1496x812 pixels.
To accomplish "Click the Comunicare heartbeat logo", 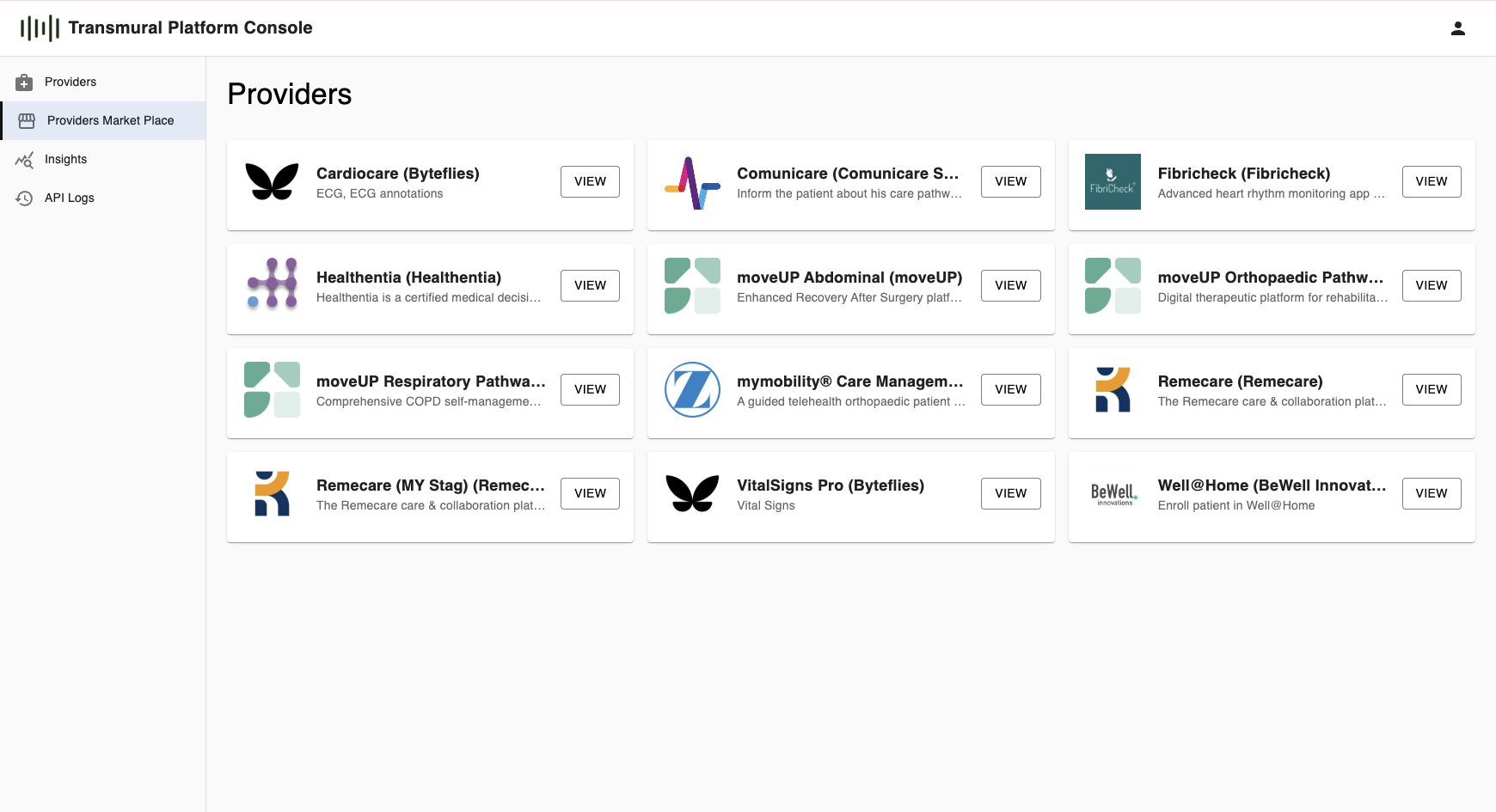I will click(691, 182).
